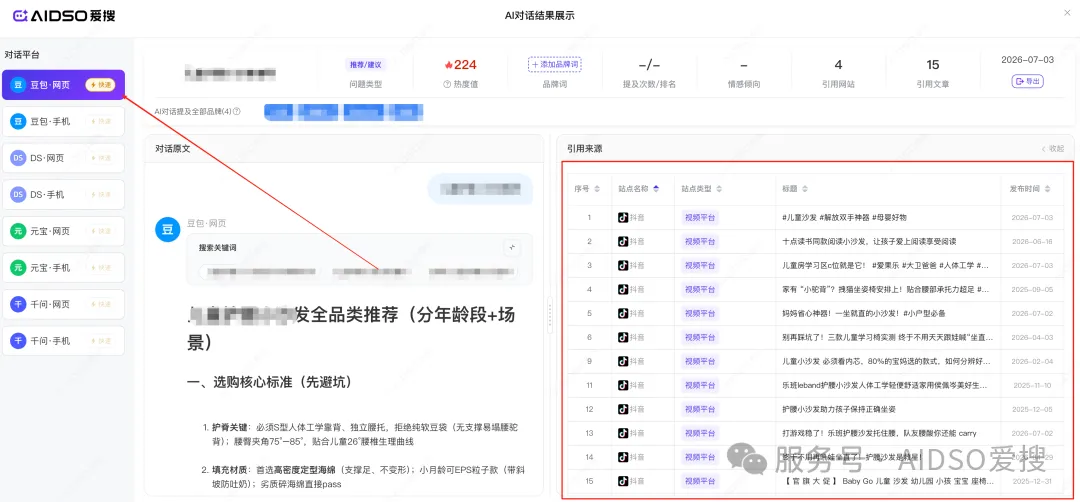The image size is (1080, 502).
Task: Click the 豆 avatar in the conversation
Action: pos(167,229)
